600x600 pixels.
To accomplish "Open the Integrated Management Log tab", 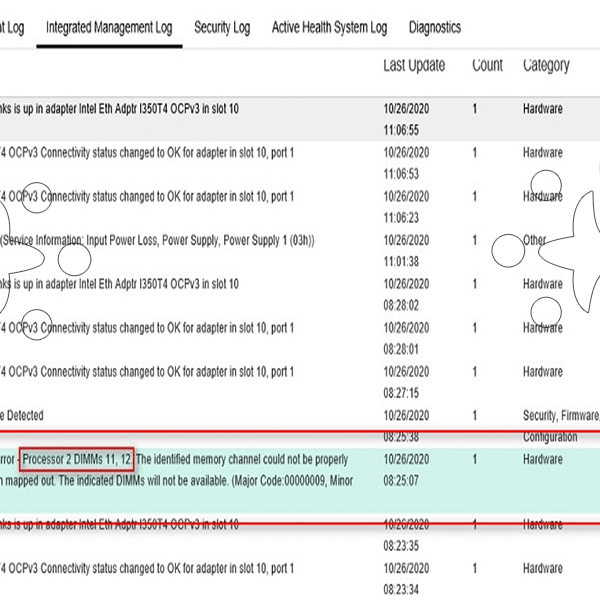I will tap(109, 28).
